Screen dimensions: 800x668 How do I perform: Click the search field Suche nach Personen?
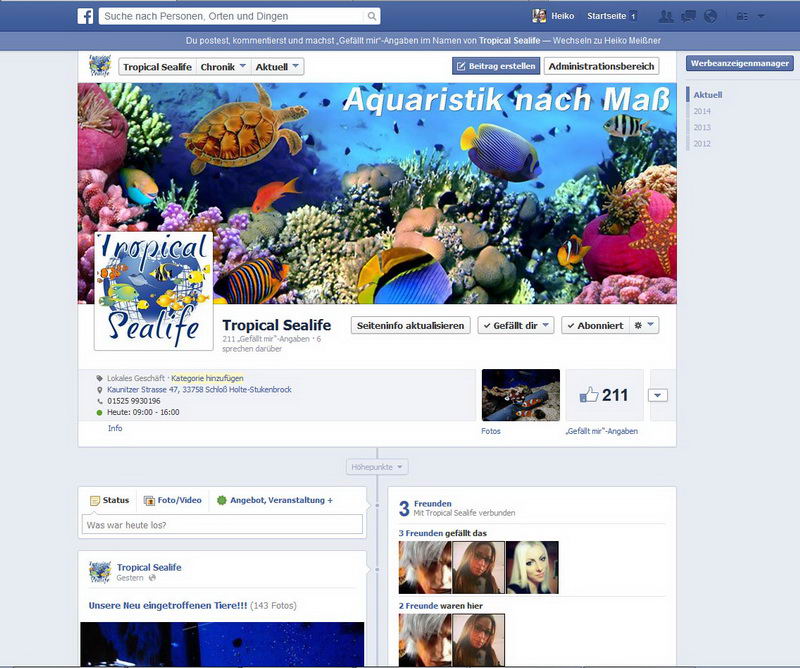233,16
